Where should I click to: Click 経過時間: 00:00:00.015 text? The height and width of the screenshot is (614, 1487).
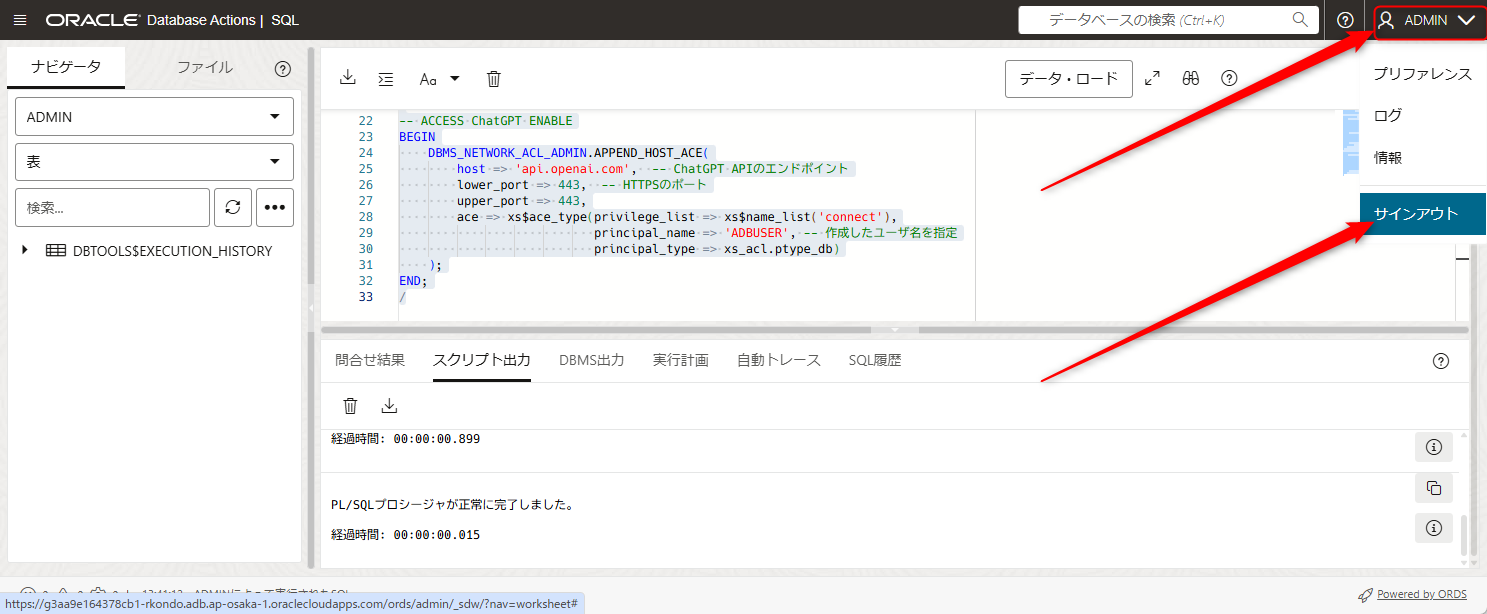pos(405,535)
